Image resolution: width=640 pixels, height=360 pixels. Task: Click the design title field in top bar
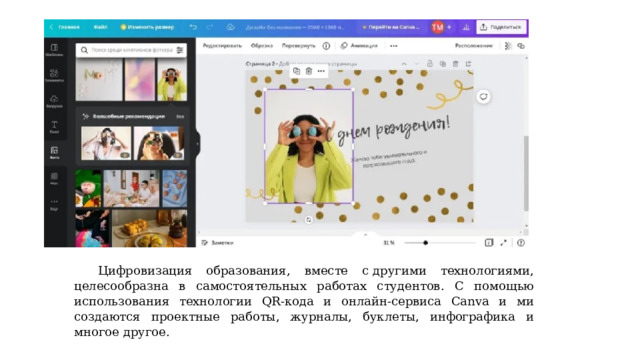[x=295, y=27]
